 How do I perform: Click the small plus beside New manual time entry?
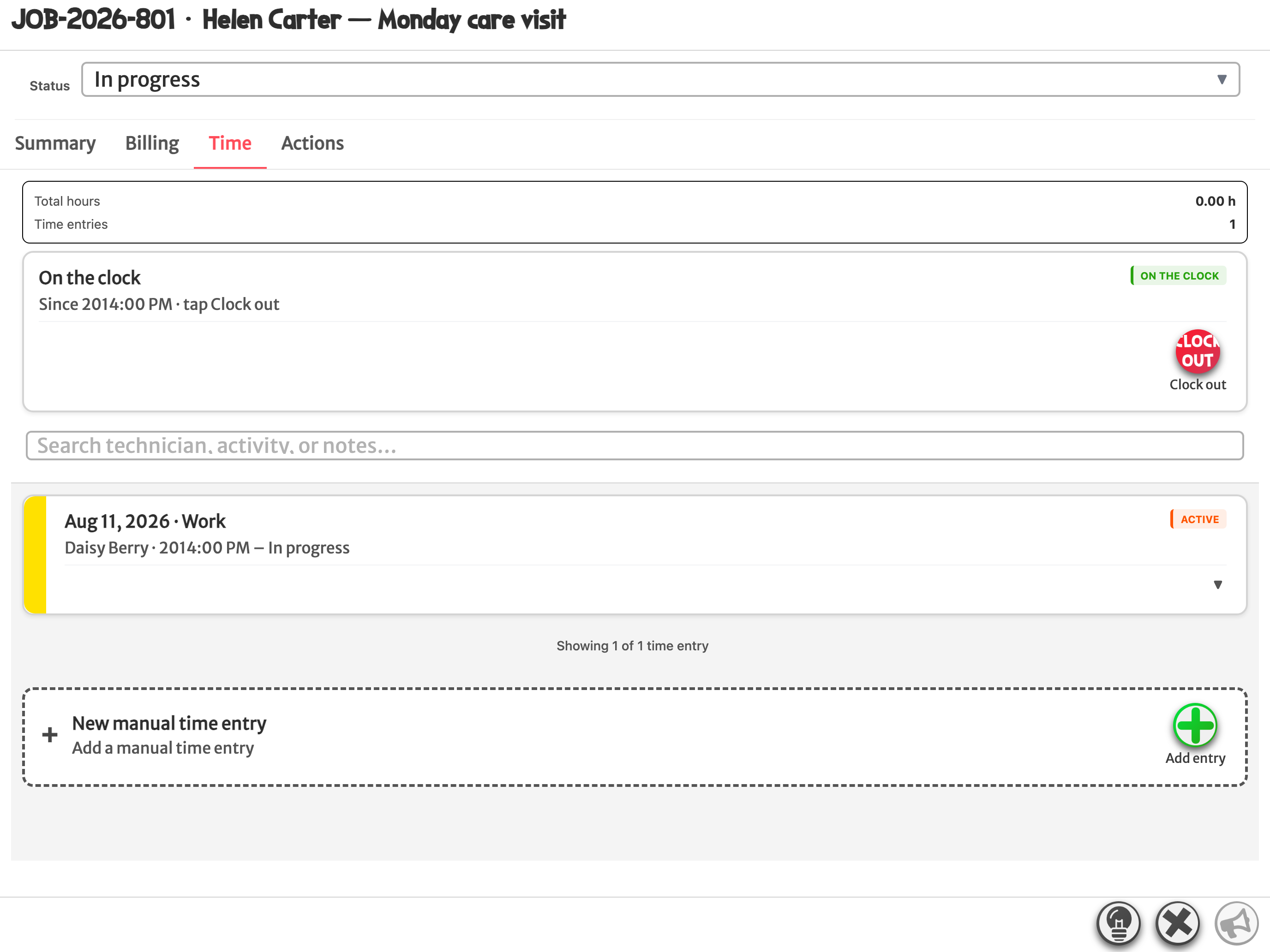50,734
